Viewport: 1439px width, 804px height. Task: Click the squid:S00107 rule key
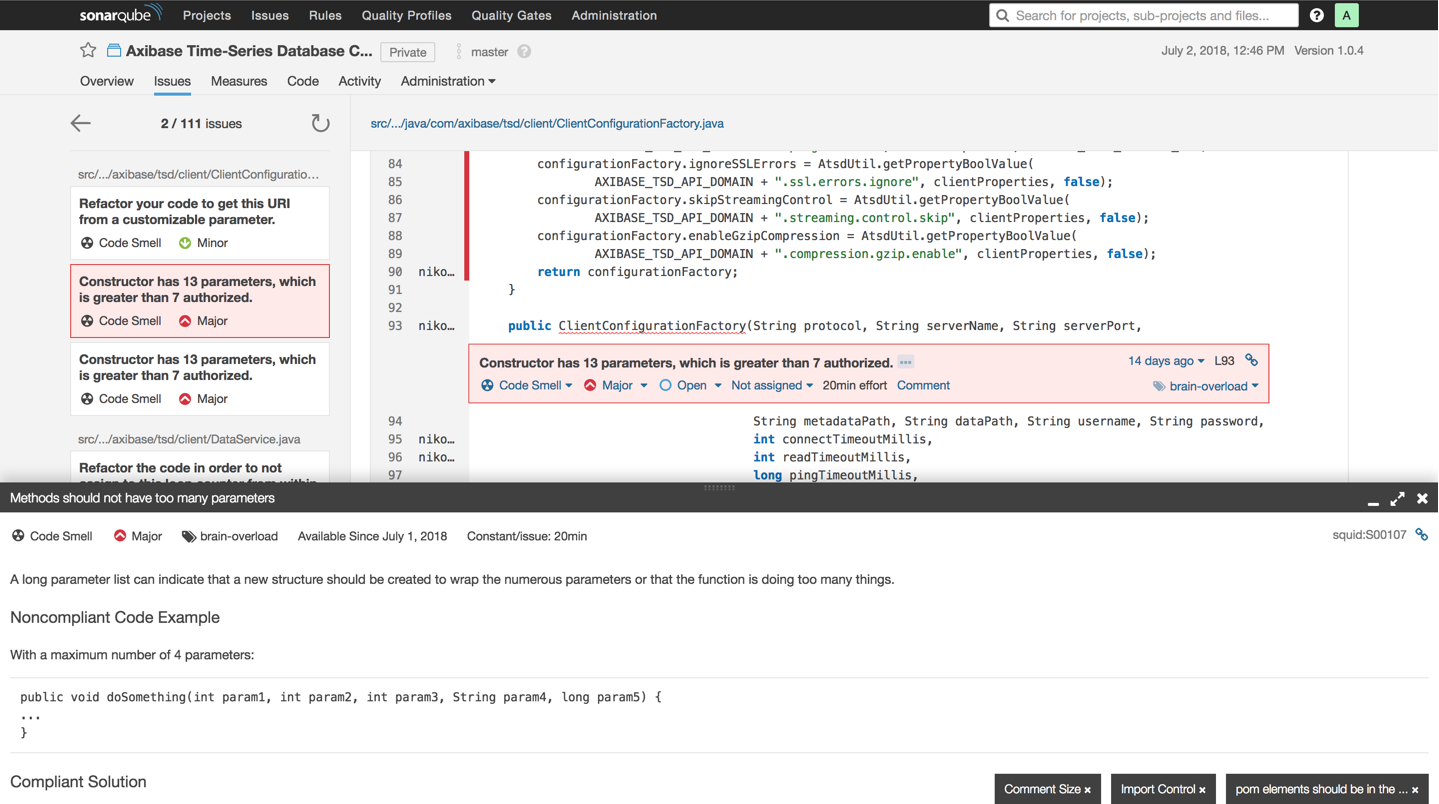click(1369, 535)
